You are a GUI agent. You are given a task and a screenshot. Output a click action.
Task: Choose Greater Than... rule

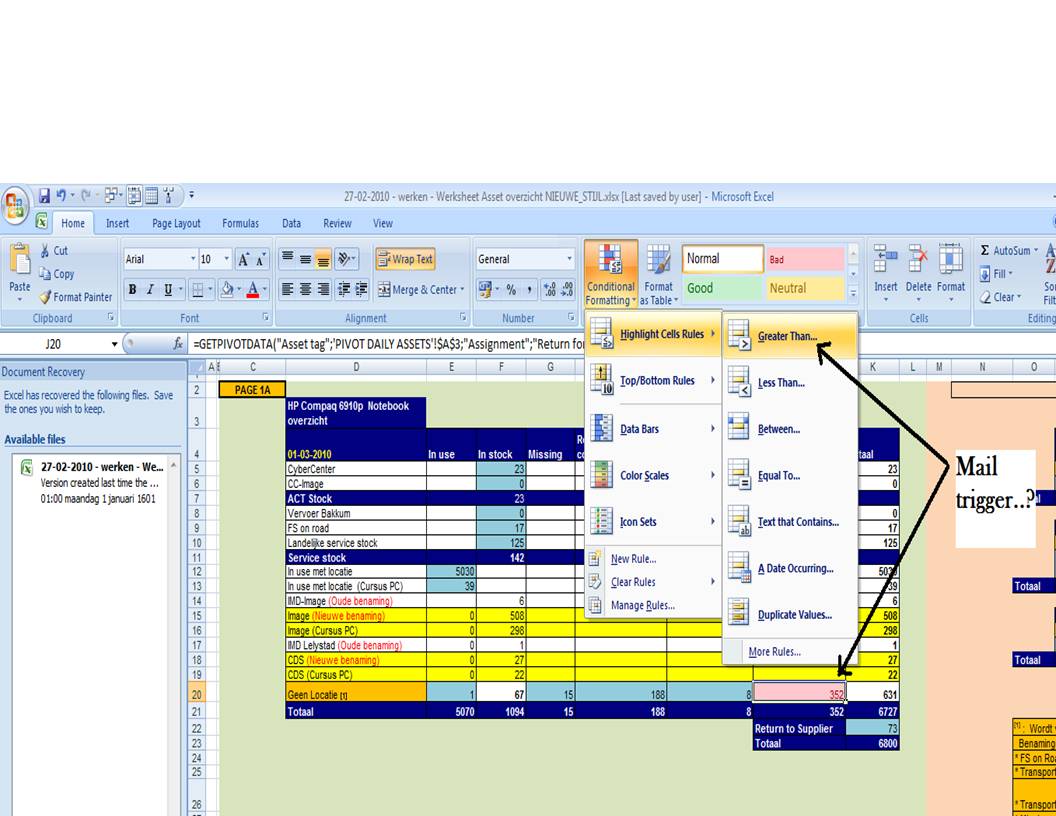pyautogui.click(x=787, y=337)
